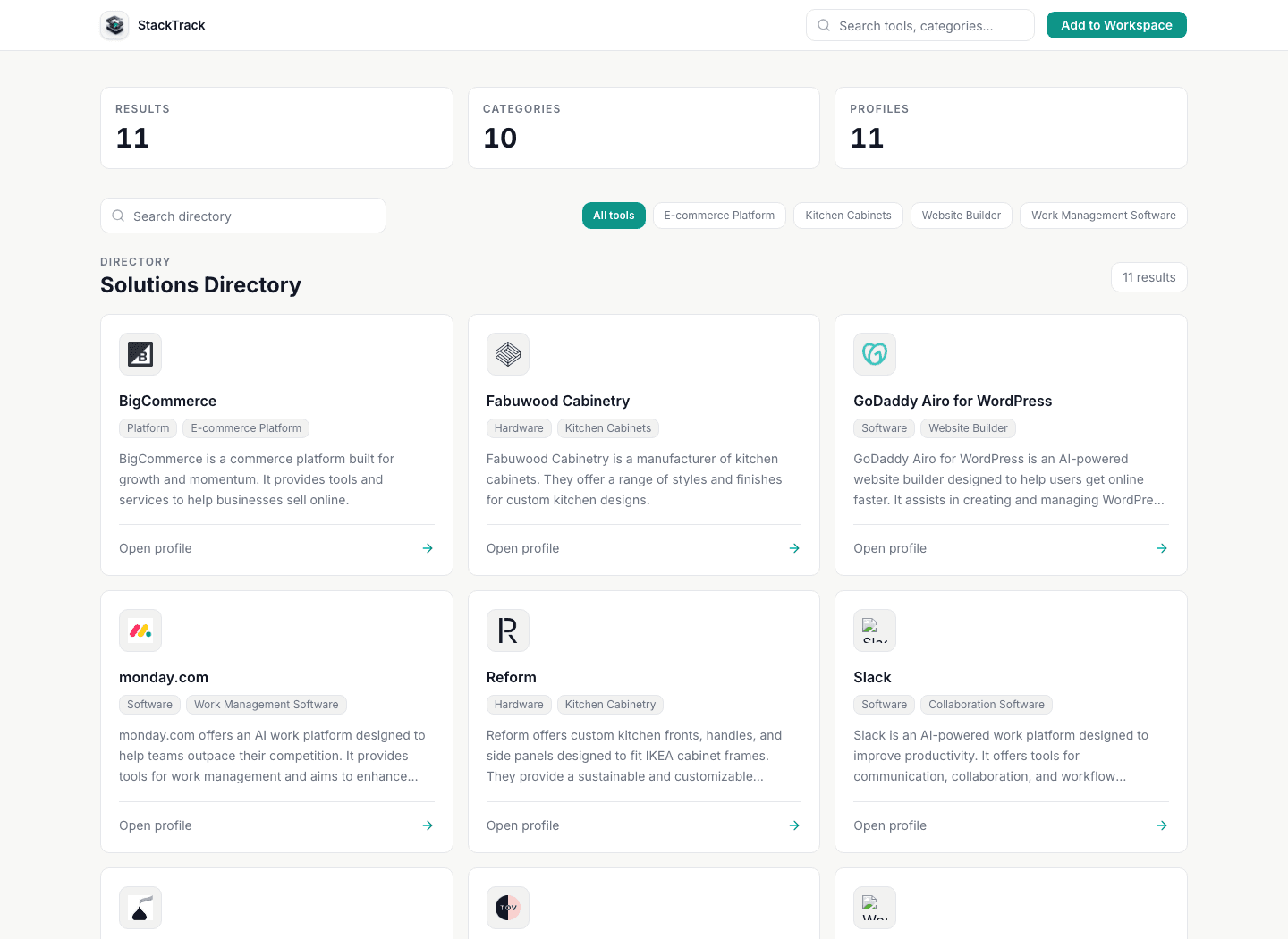Click the Platform tag on BigCommerce
This screenshot has height=939, width=1288.
pos(148,428)
